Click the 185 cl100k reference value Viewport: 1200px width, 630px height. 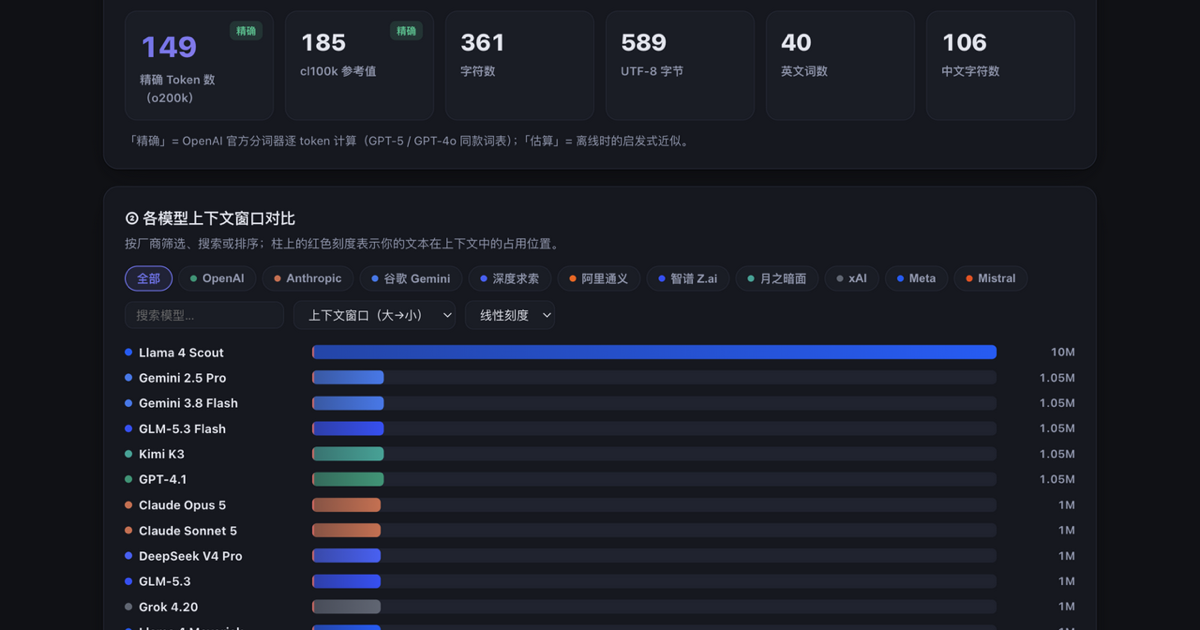click(x=324, y=43)
